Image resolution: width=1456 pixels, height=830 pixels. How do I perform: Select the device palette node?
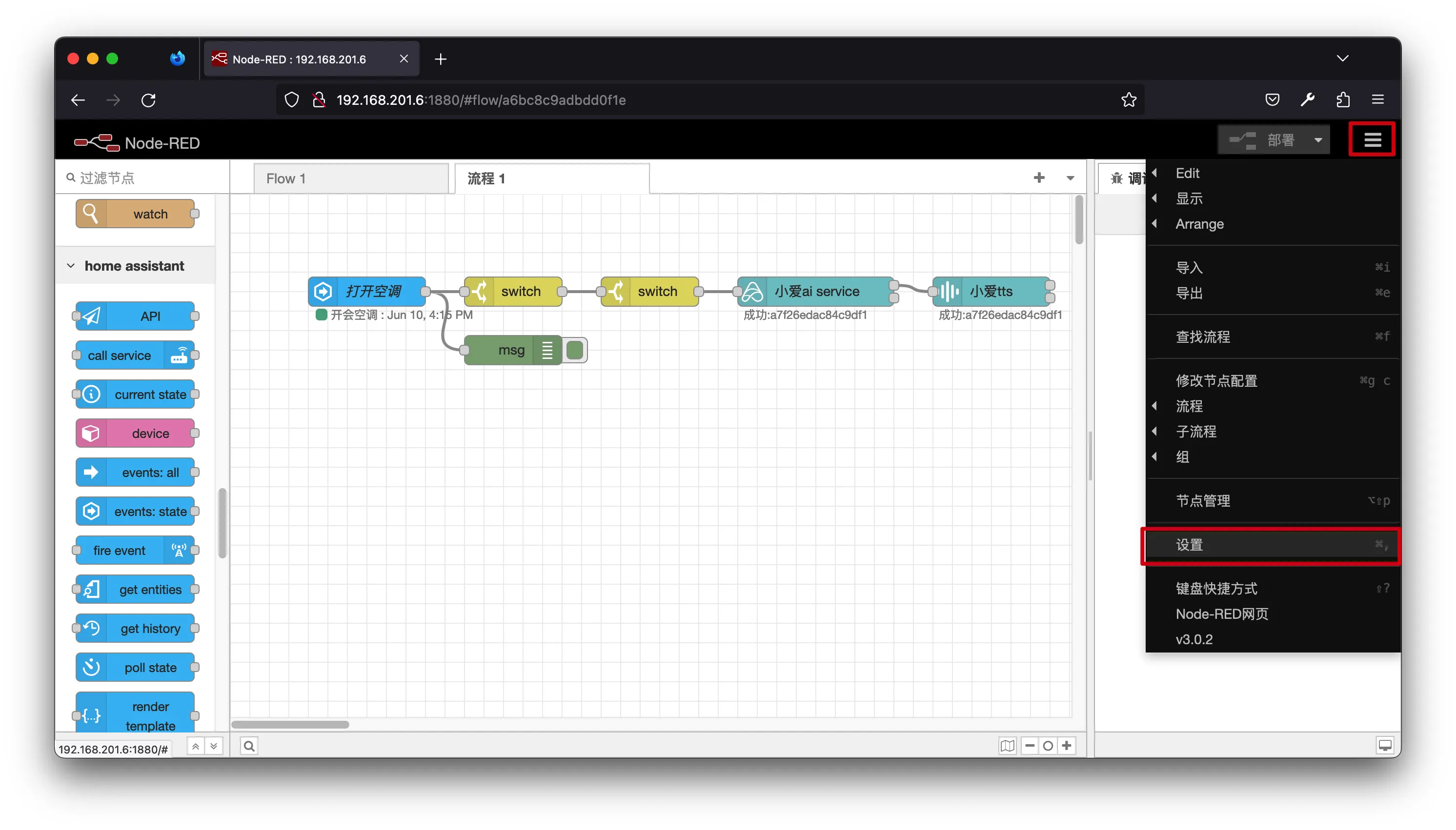135,433
